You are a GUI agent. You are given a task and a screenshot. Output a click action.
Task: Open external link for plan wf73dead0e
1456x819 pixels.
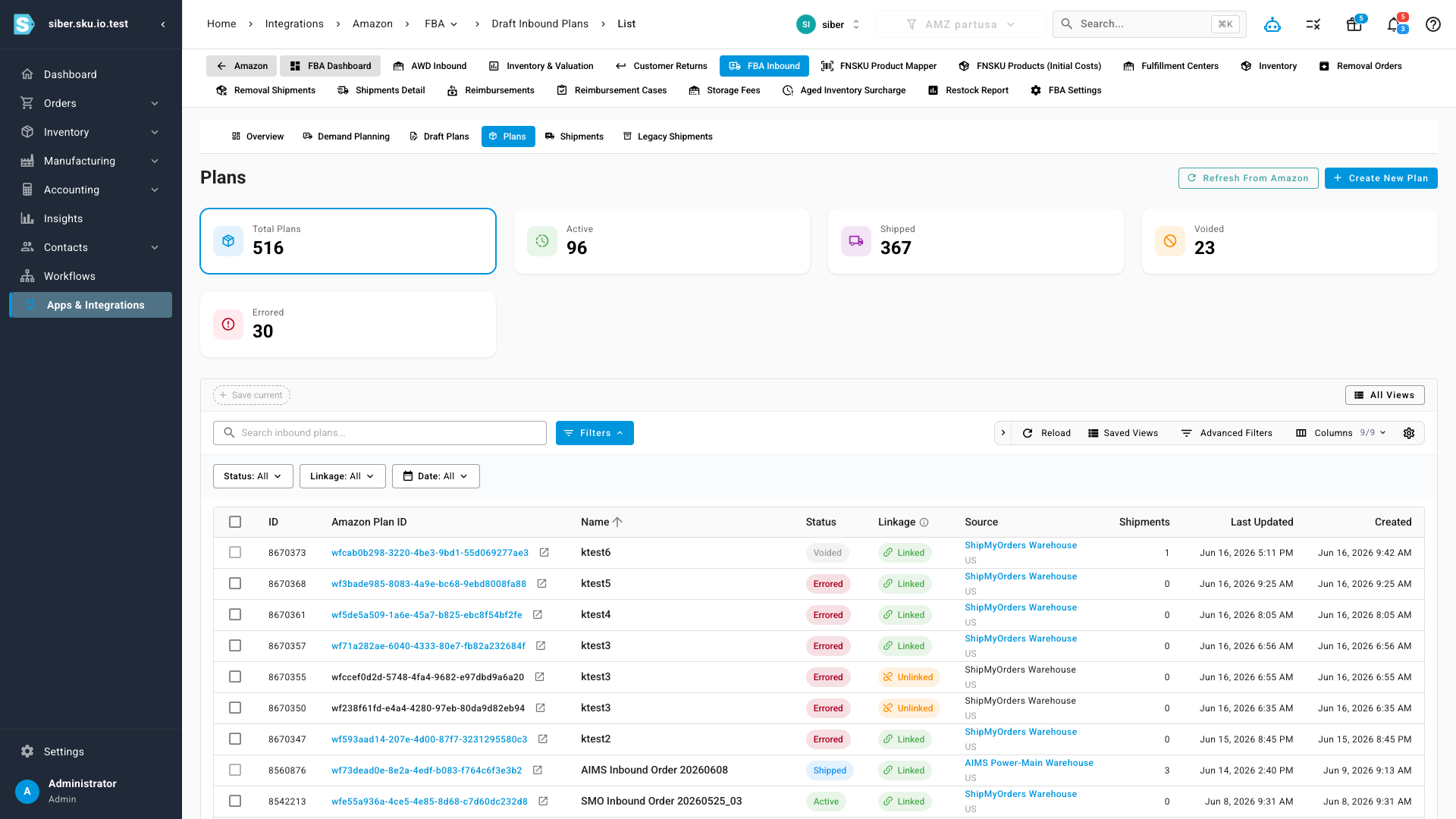[x=537, y=770]
